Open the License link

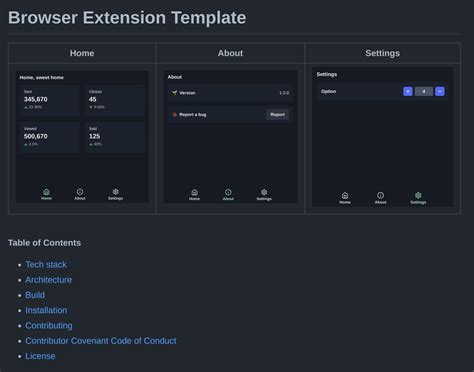pos(40,356)
